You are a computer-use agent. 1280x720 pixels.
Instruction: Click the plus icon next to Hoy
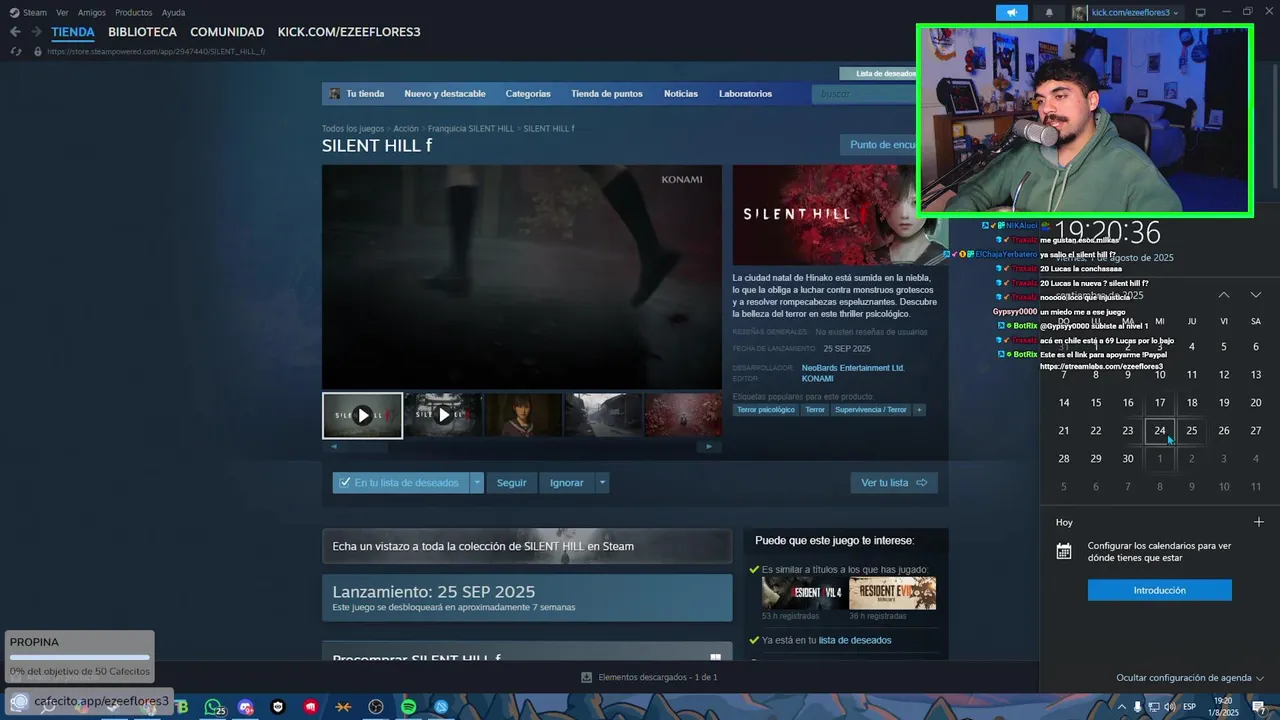pos(1259,522)
